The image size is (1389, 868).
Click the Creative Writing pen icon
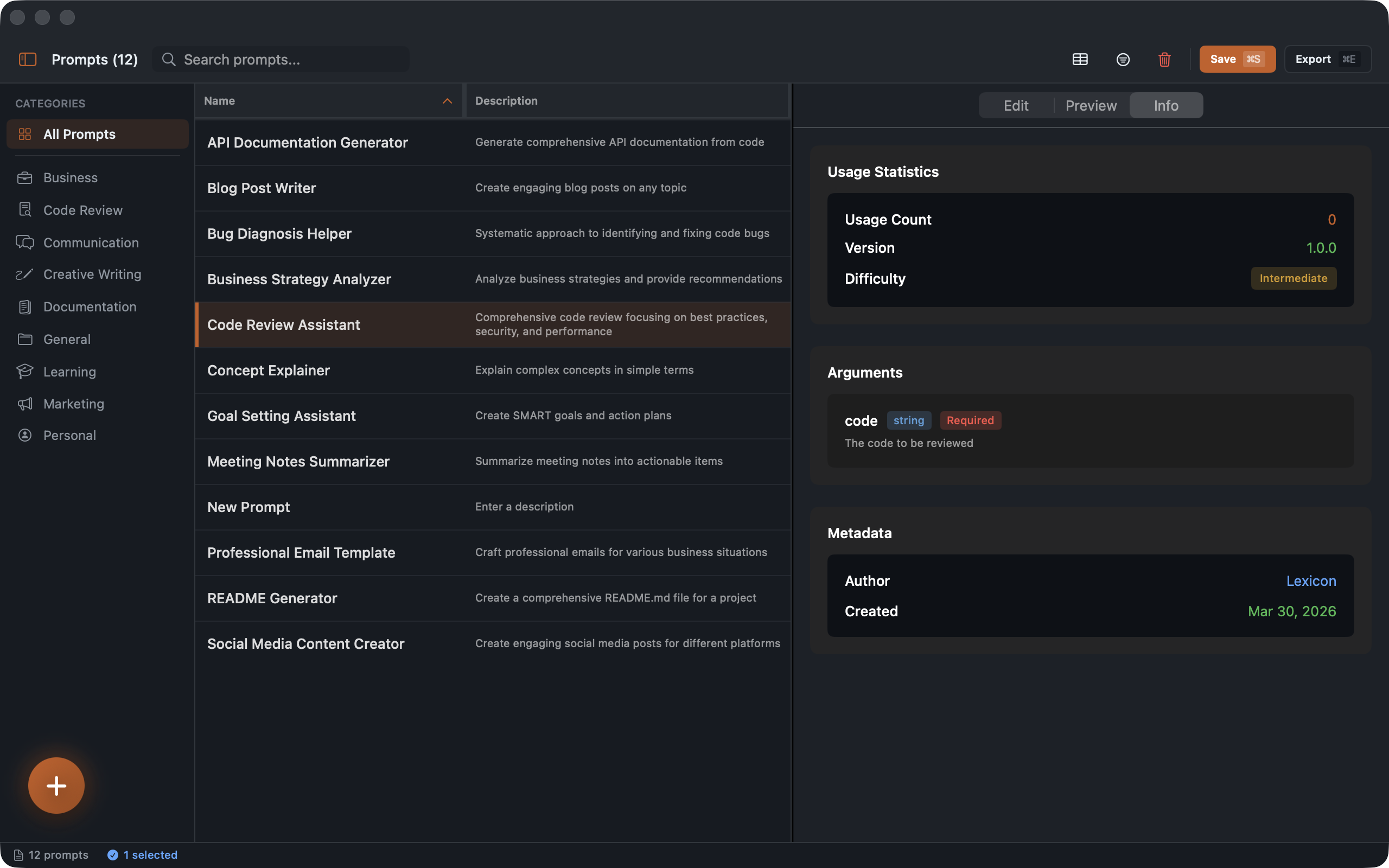pos(24,275)
